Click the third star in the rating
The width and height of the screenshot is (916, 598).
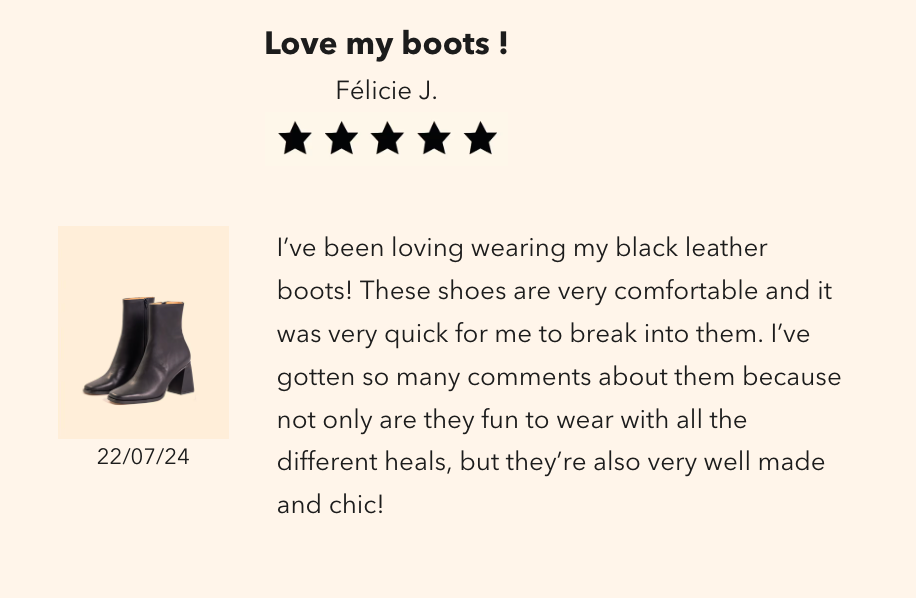click(x=387, y=139)
